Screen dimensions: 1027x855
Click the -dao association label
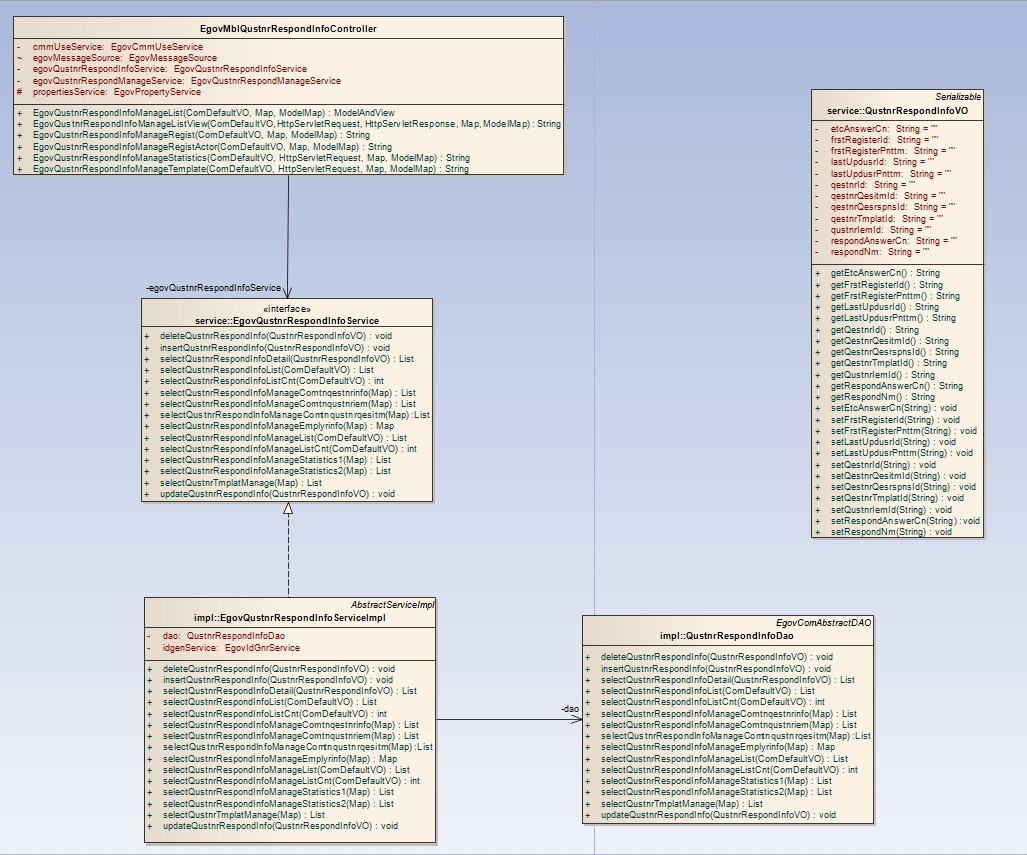click(569, 708)
